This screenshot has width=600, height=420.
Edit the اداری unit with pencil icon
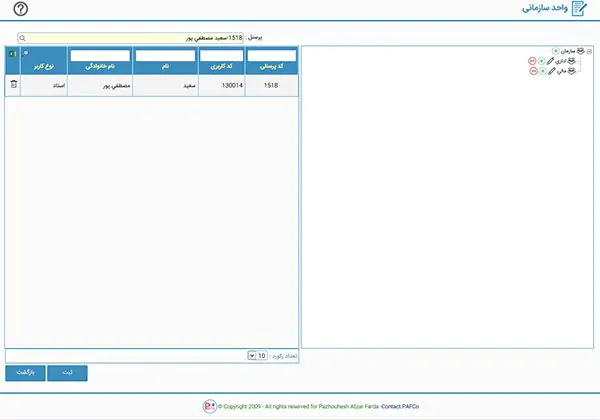(550, 61)
